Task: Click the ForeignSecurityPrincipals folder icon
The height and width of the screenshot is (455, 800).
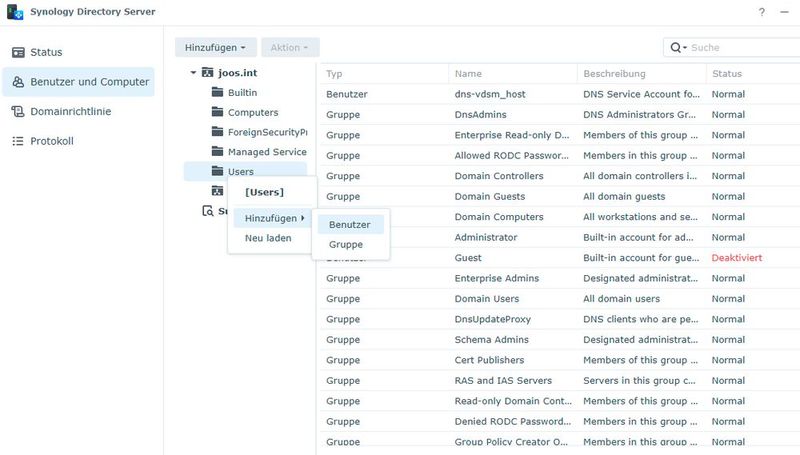Action: [217, 132]
